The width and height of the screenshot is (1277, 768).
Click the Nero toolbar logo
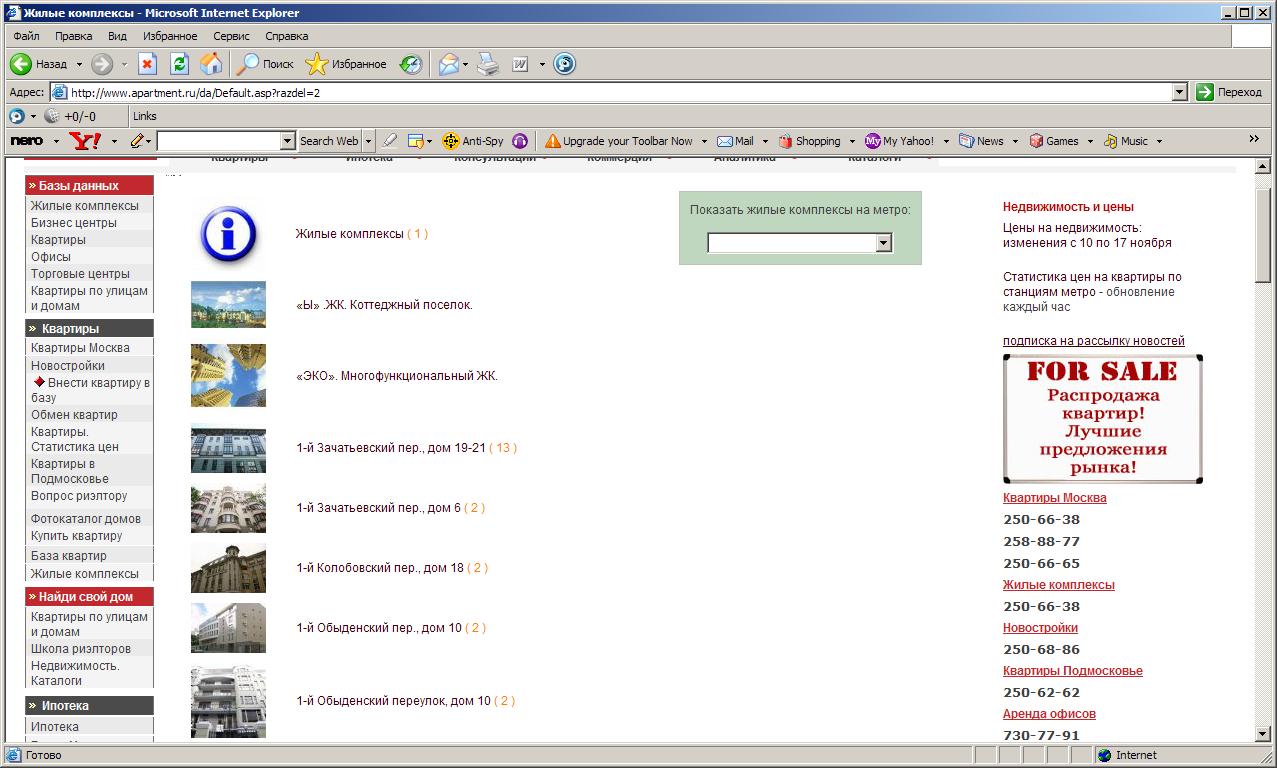(27, 141)
